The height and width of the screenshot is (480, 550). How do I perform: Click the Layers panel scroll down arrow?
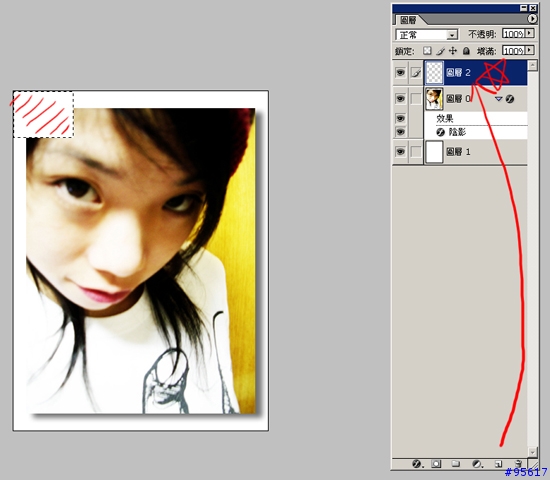click(532, 452)
